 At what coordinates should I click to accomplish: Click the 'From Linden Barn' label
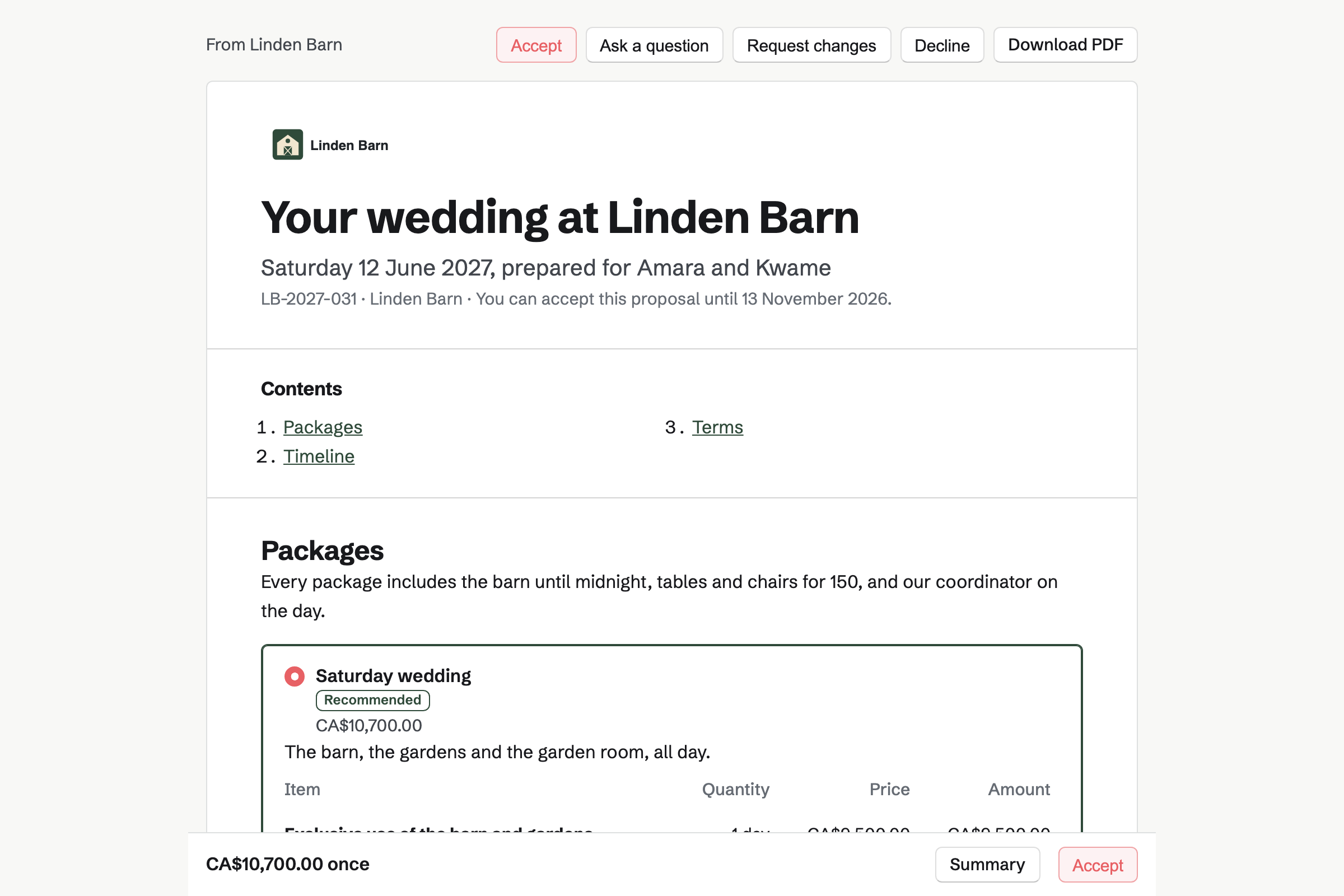point(274,45)
